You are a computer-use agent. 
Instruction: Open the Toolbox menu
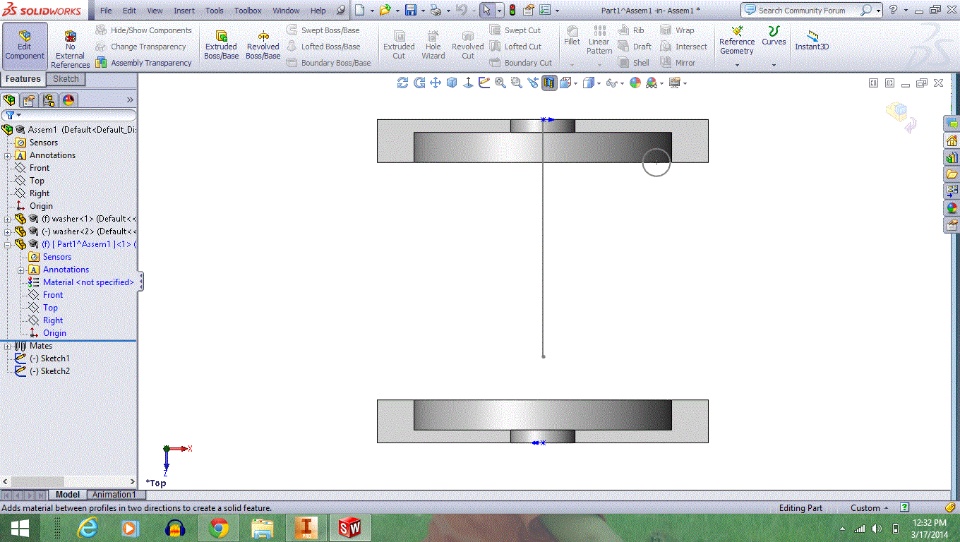tap(248, 10)
